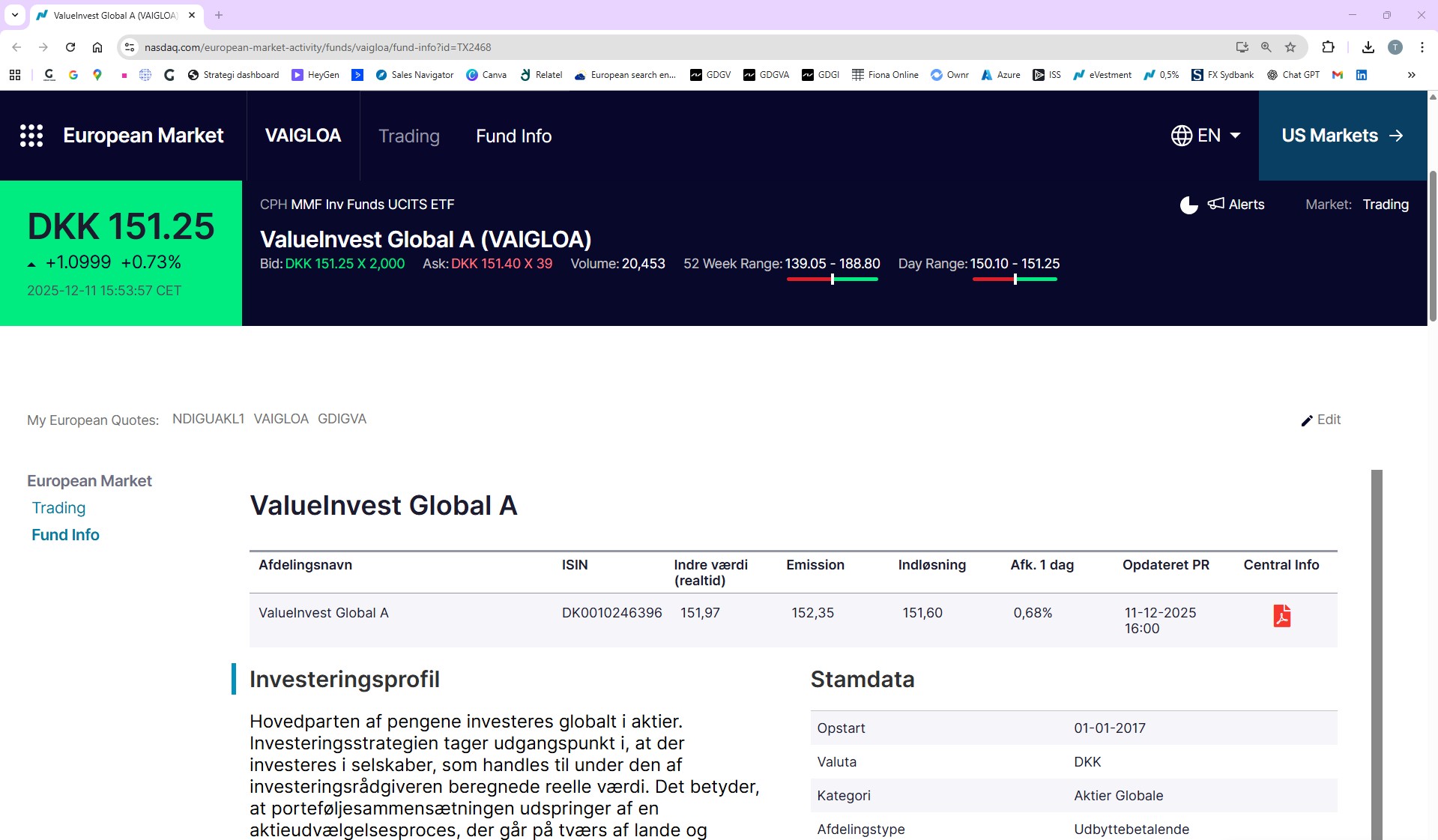1438x840 pixels.
Task: Click the 52 Week Range slider bar
Action: click(x=832, y=279)
